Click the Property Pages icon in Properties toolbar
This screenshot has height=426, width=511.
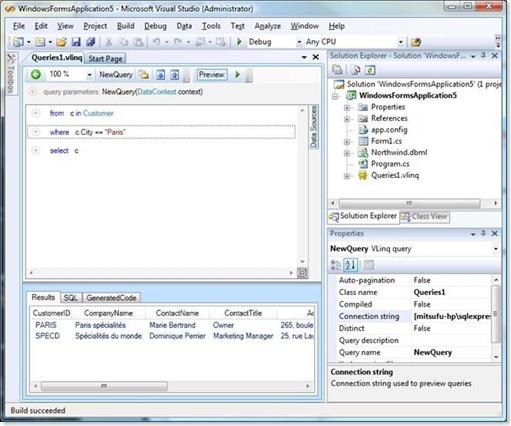pos(368,265)
